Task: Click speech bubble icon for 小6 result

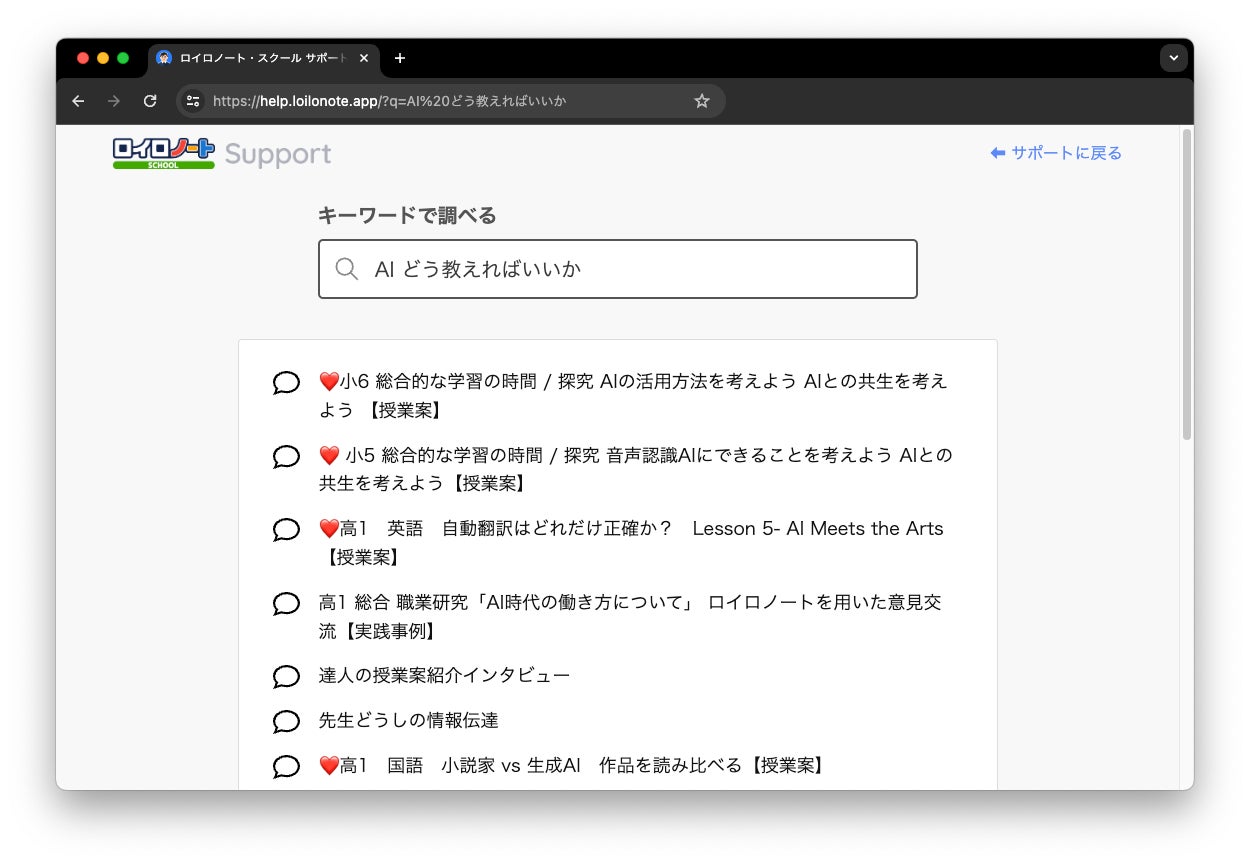Action: click(286, 383)
